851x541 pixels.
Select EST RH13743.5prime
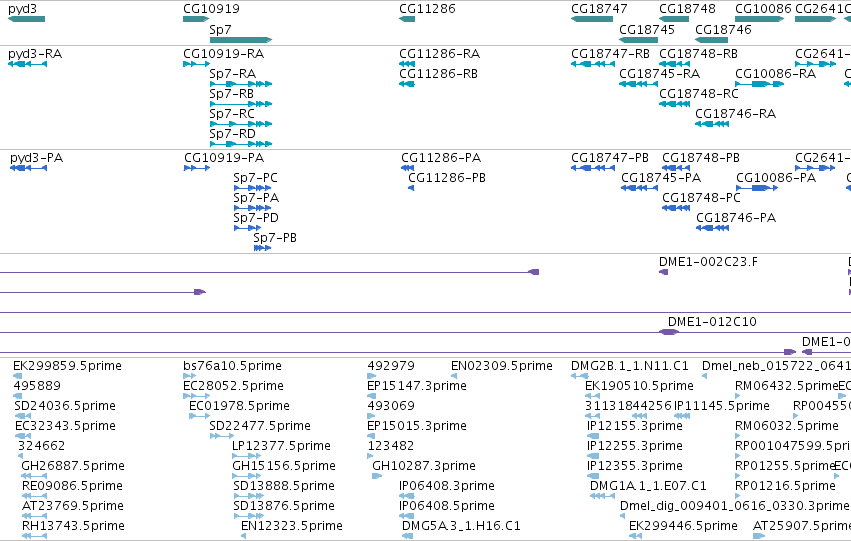coord(34,536)
